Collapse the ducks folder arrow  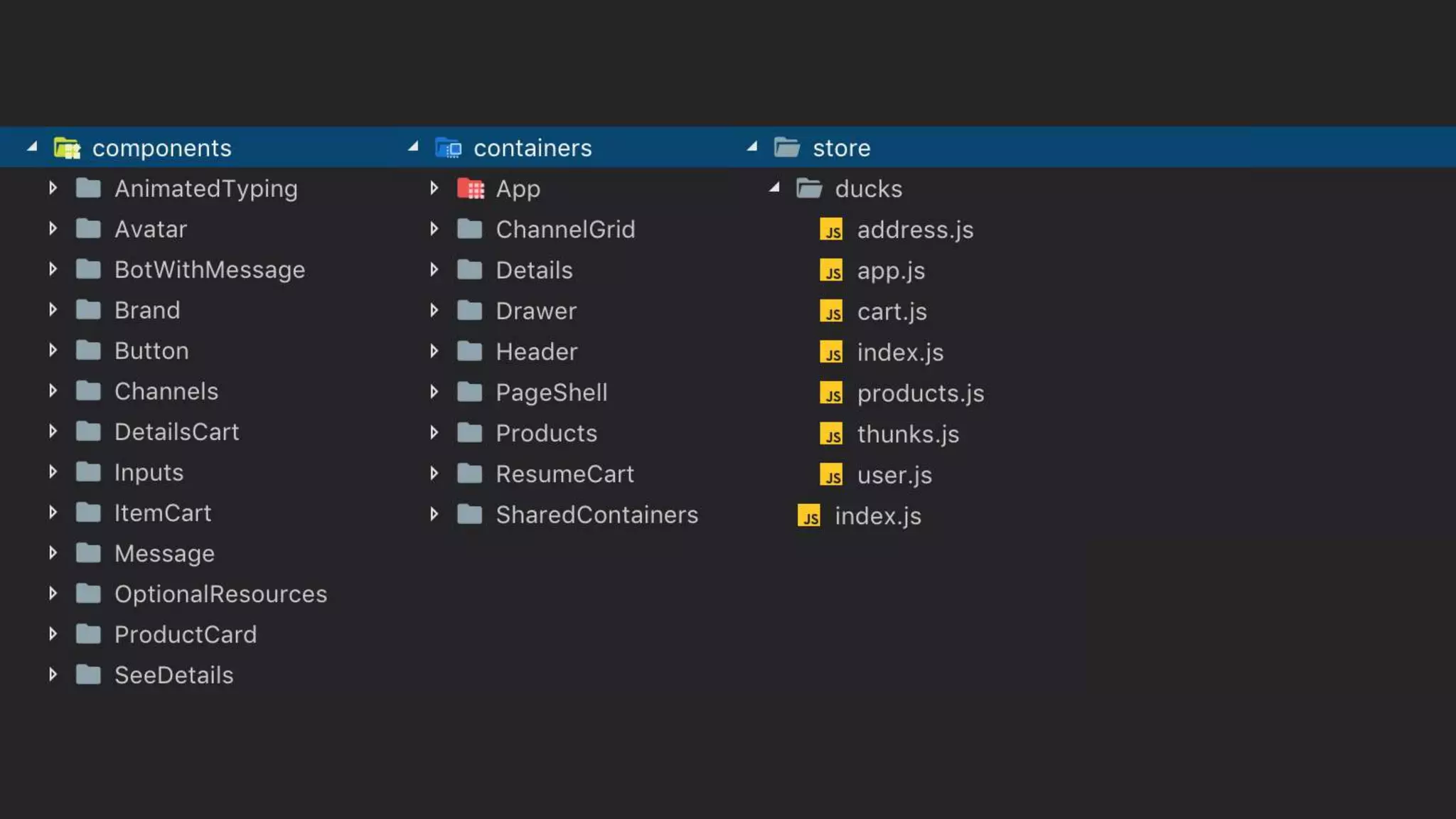point(774,188)
